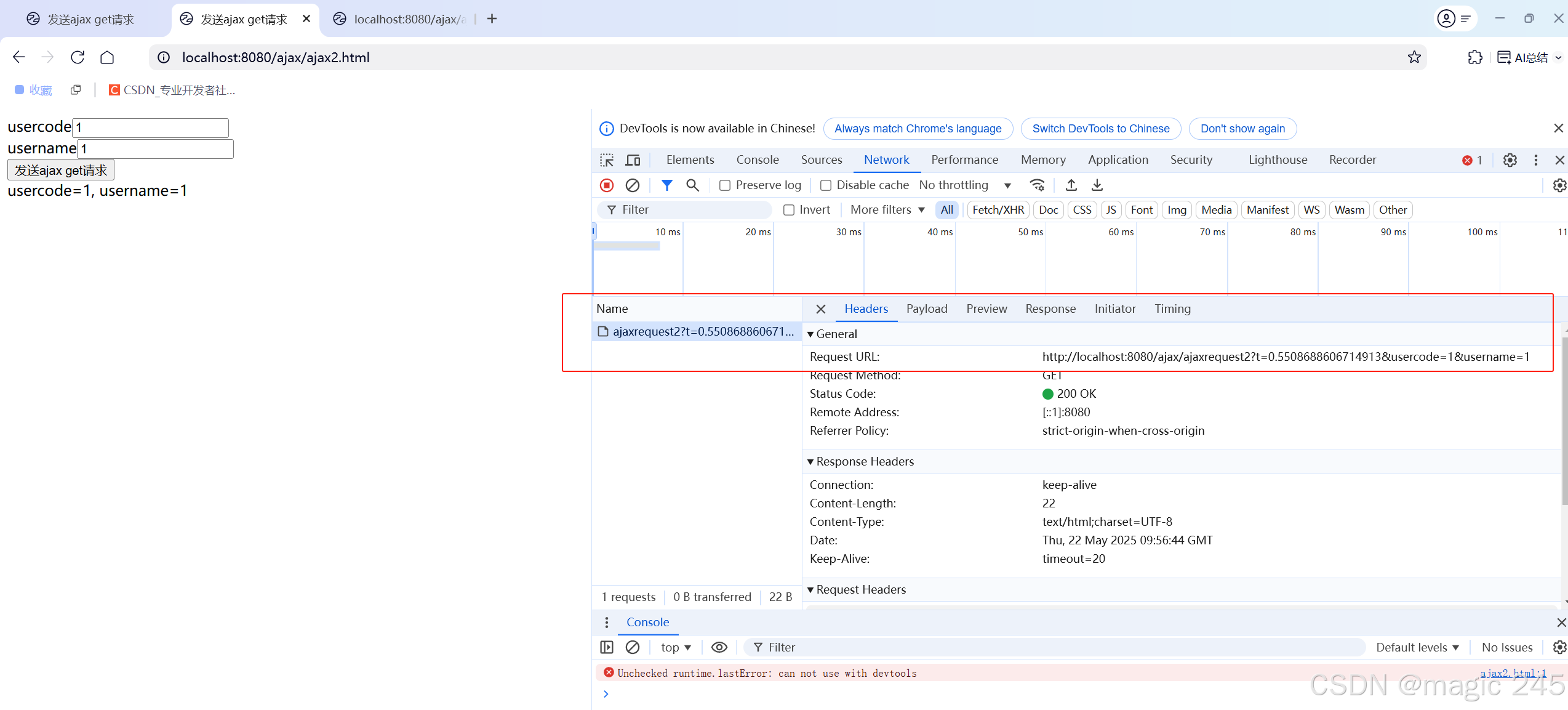Clear the network log
Viewport: 1568px width, 710px height.
[x=632, y=185]
